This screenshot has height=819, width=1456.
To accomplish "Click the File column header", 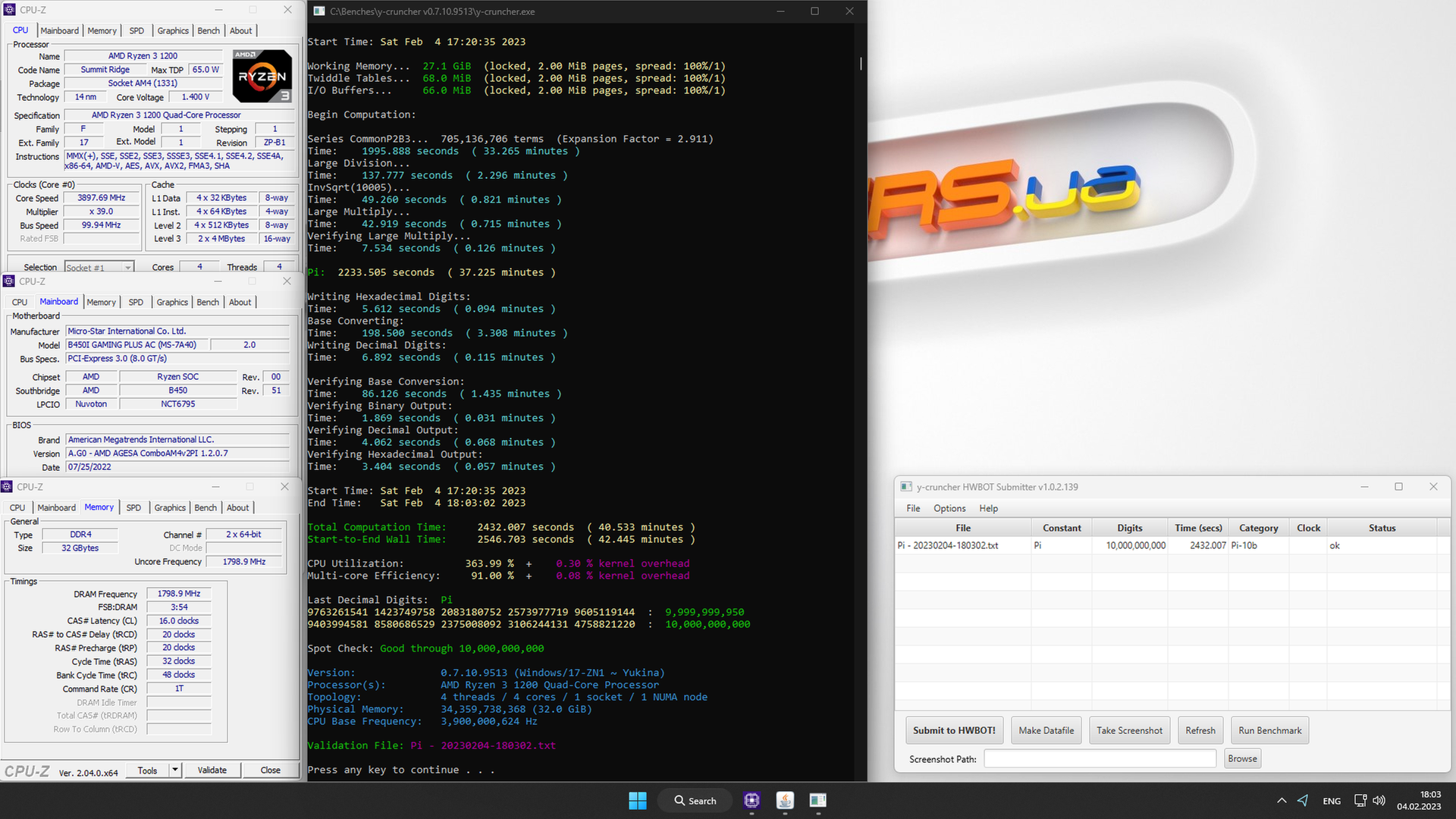I will [963, 528].
